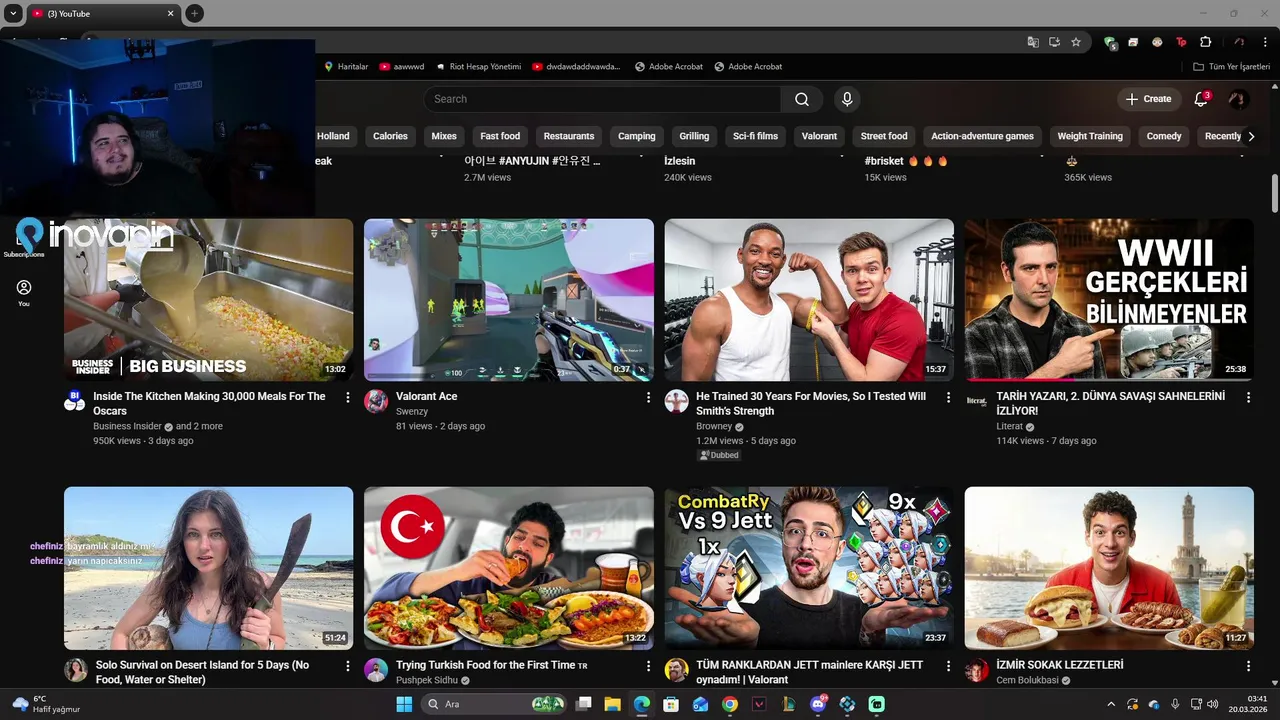Screen dimensions: 1280x720
Task: Open options for Trying Turkish Food video
Action: pos(648,666)
